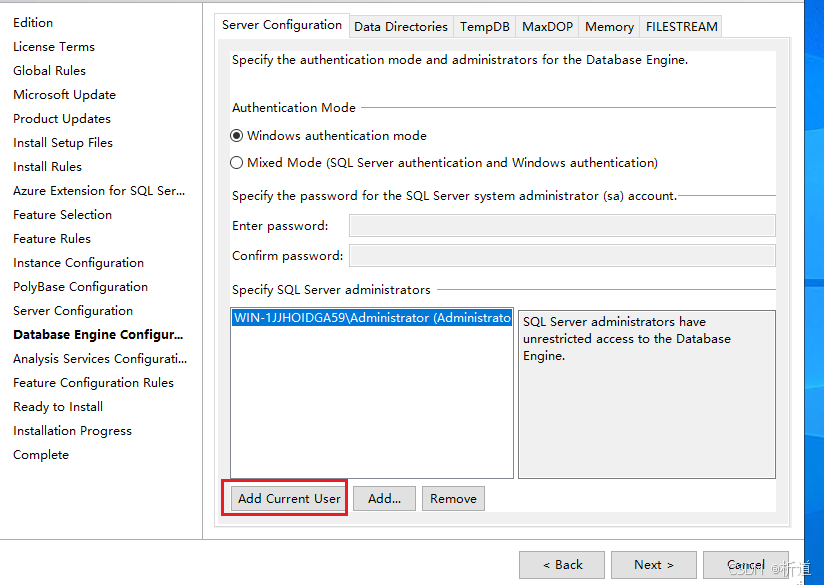
Task: Switch to the Data Directories tab
Action: 400,27
